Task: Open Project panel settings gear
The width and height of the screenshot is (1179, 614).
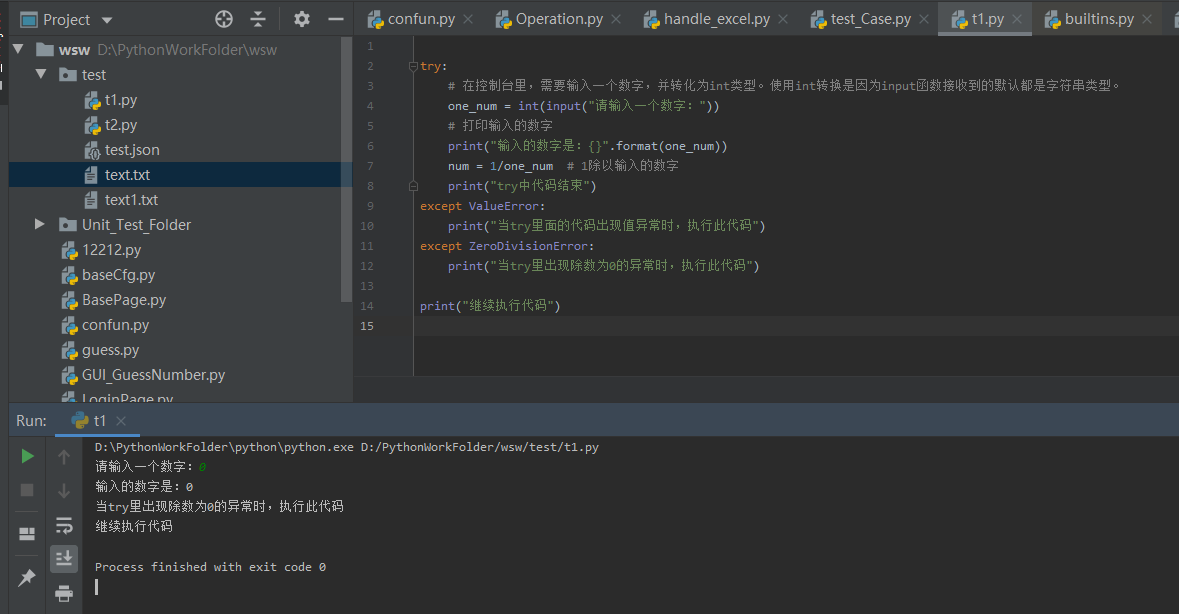Action: click(x=302, y=20)
